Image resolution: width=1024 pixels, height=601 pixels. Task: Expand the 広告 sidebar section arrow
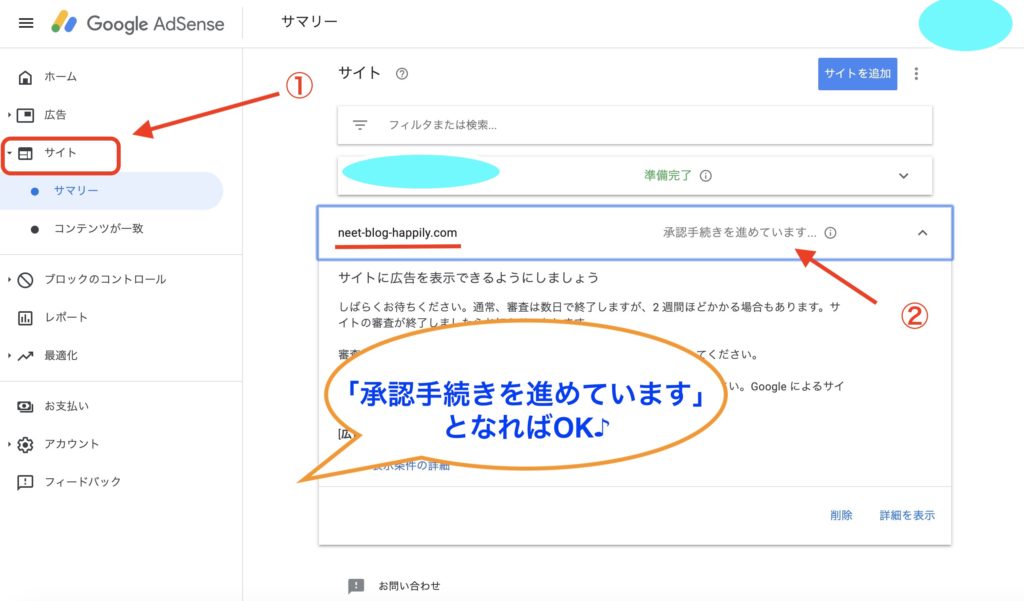(x=9, y=115)
